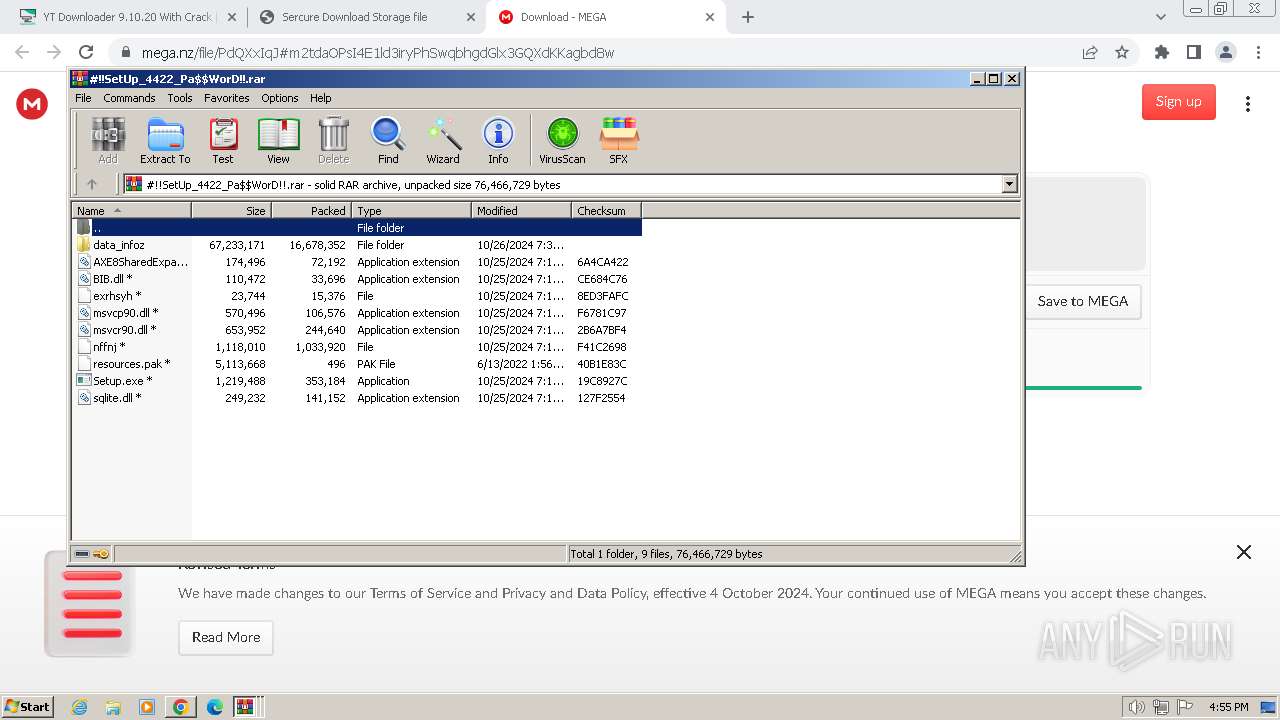This screenshot has width=1280, height=720.
Task: Select the nffnj file
Action: [357, 347]
